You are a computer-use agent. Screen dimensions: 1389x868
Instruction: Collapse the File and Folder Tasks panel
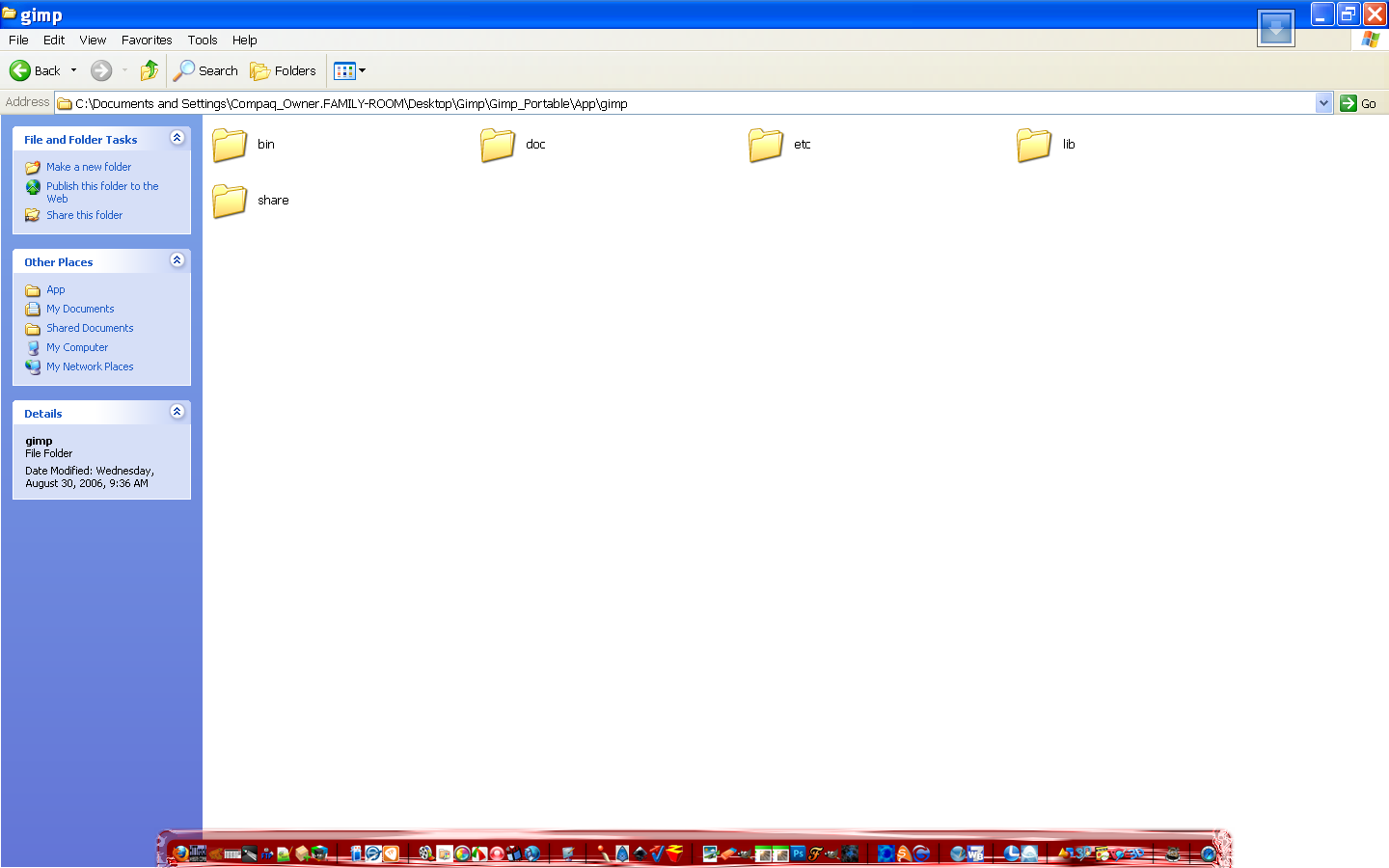(x=177, y=138)
